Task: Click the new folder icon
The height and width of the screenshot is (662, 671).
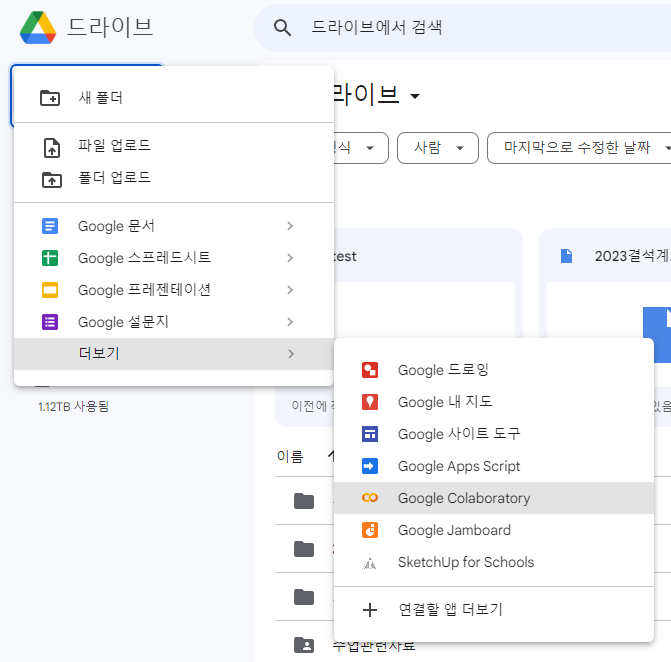Action: click(x=50, y=98)
